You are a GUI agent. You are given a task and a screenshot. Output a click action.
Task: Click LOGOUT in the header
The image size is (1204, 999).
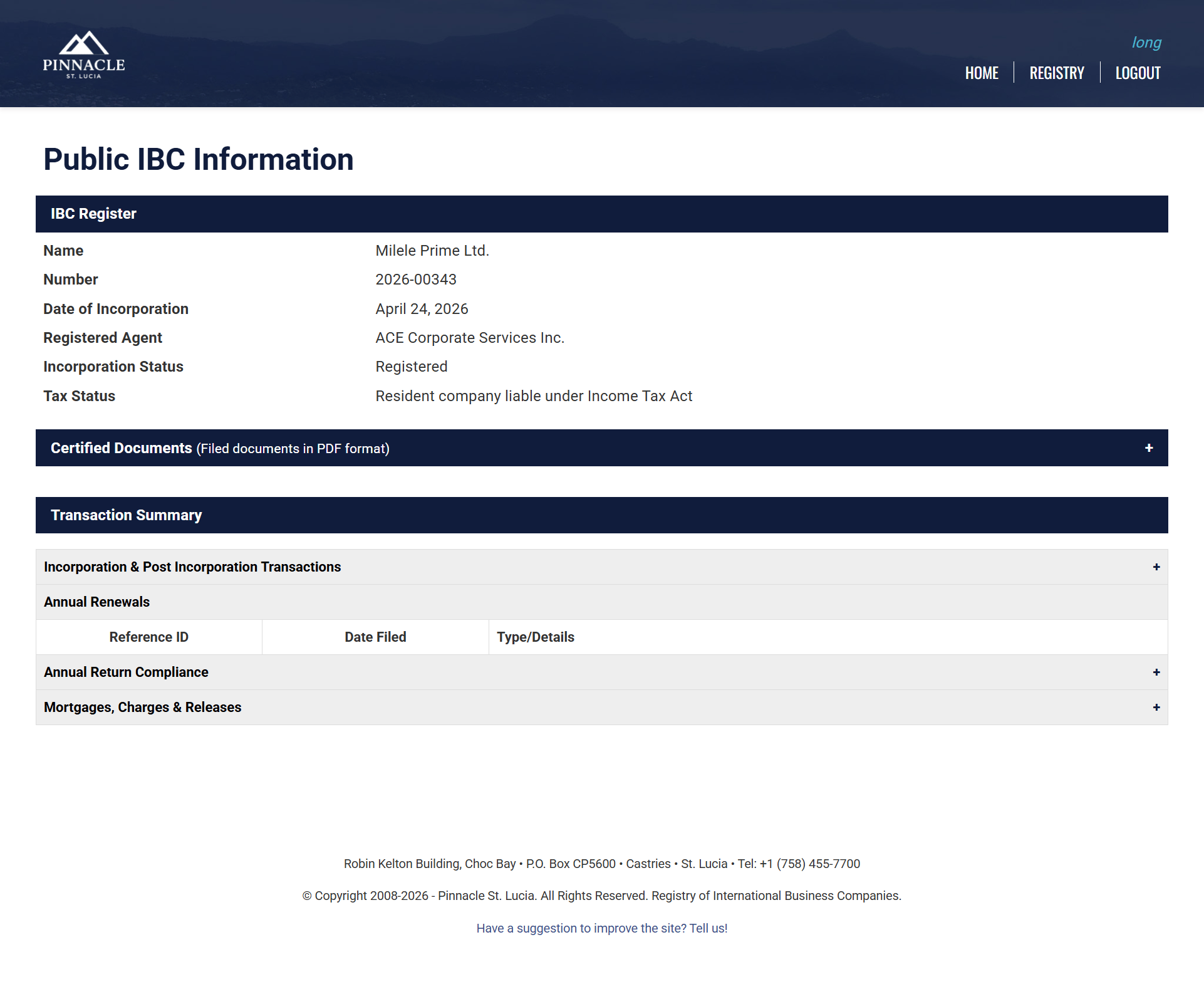(1138, 73)
